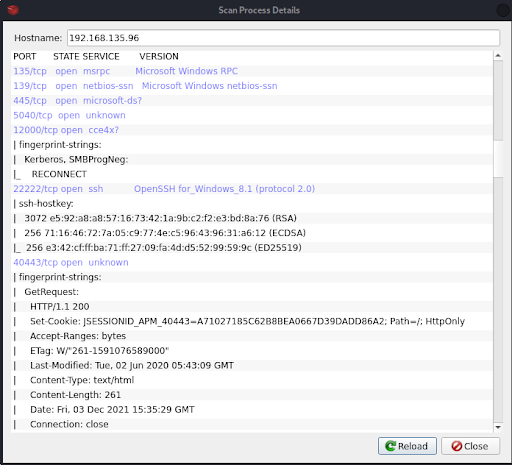Click the green reload arrow icon
The image size is (512, 465).
click(390, 446)
